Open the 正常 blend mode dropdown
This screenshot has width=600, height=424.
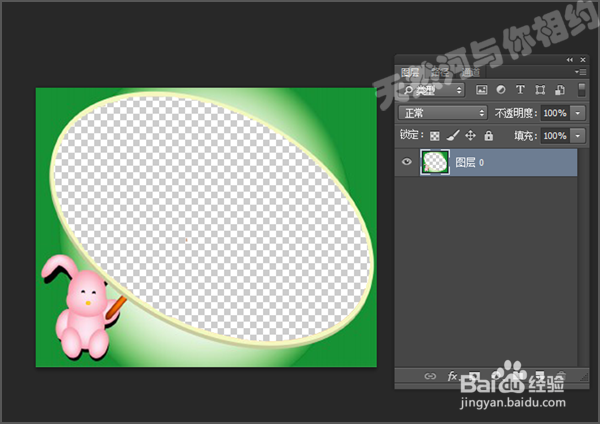coord(443,113)
